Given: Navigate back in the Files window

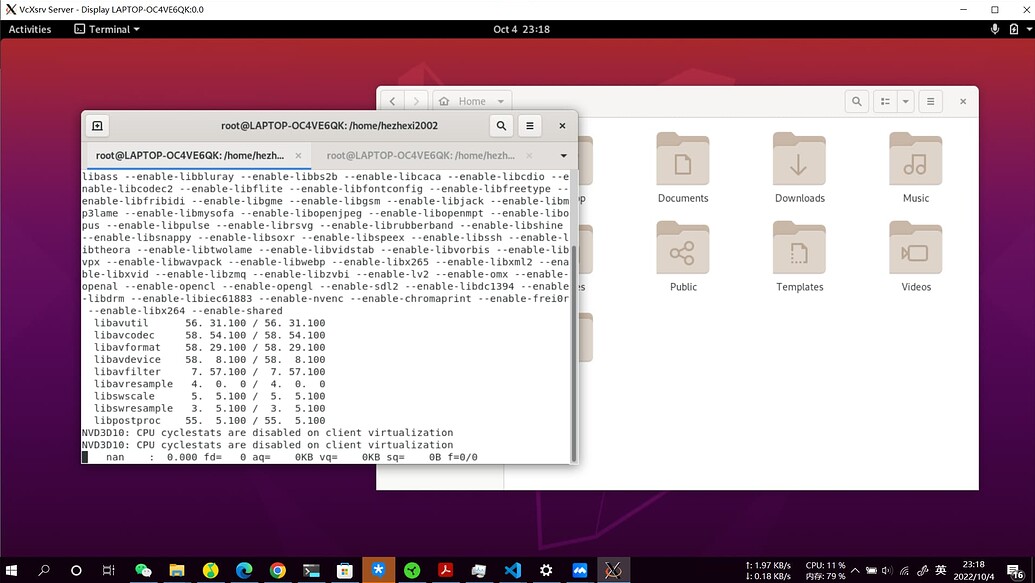Looking at the screenshot, I should [x=392, y=101].
